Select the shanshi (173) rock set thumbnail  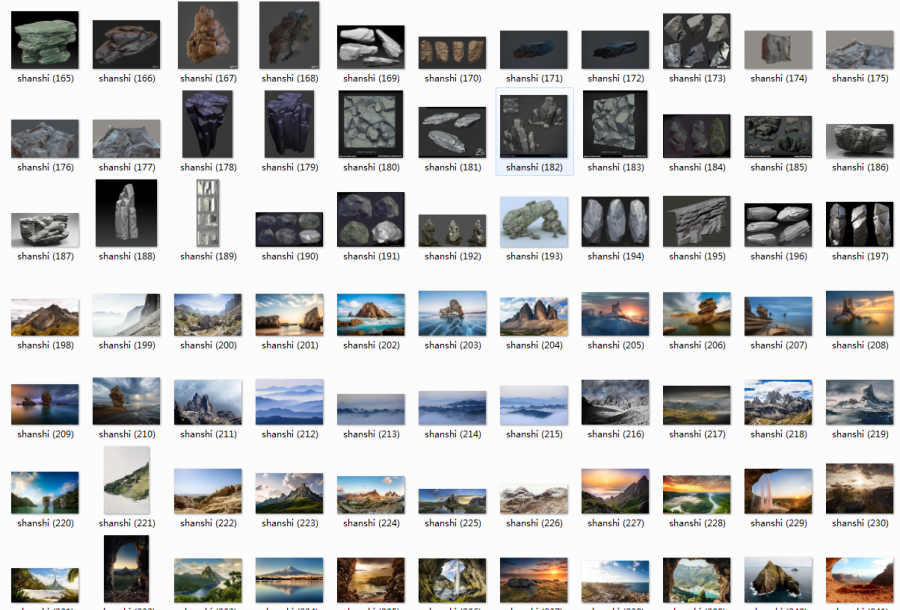697,41
